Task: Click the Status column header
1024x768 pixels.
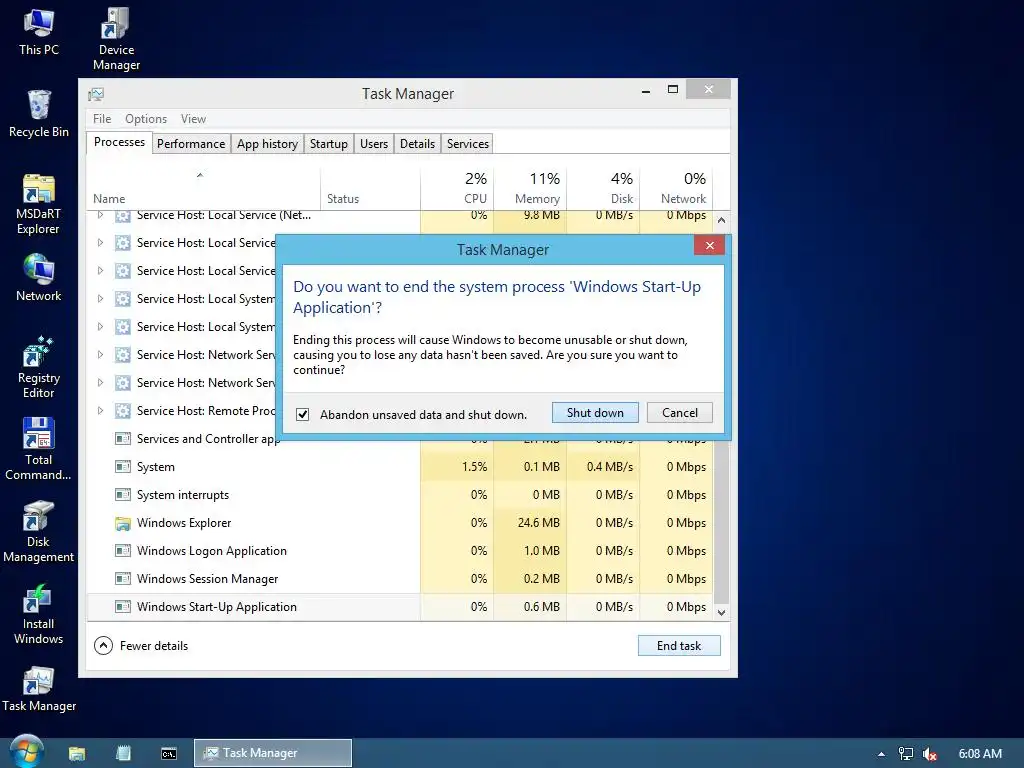Action: coord(370,187)
